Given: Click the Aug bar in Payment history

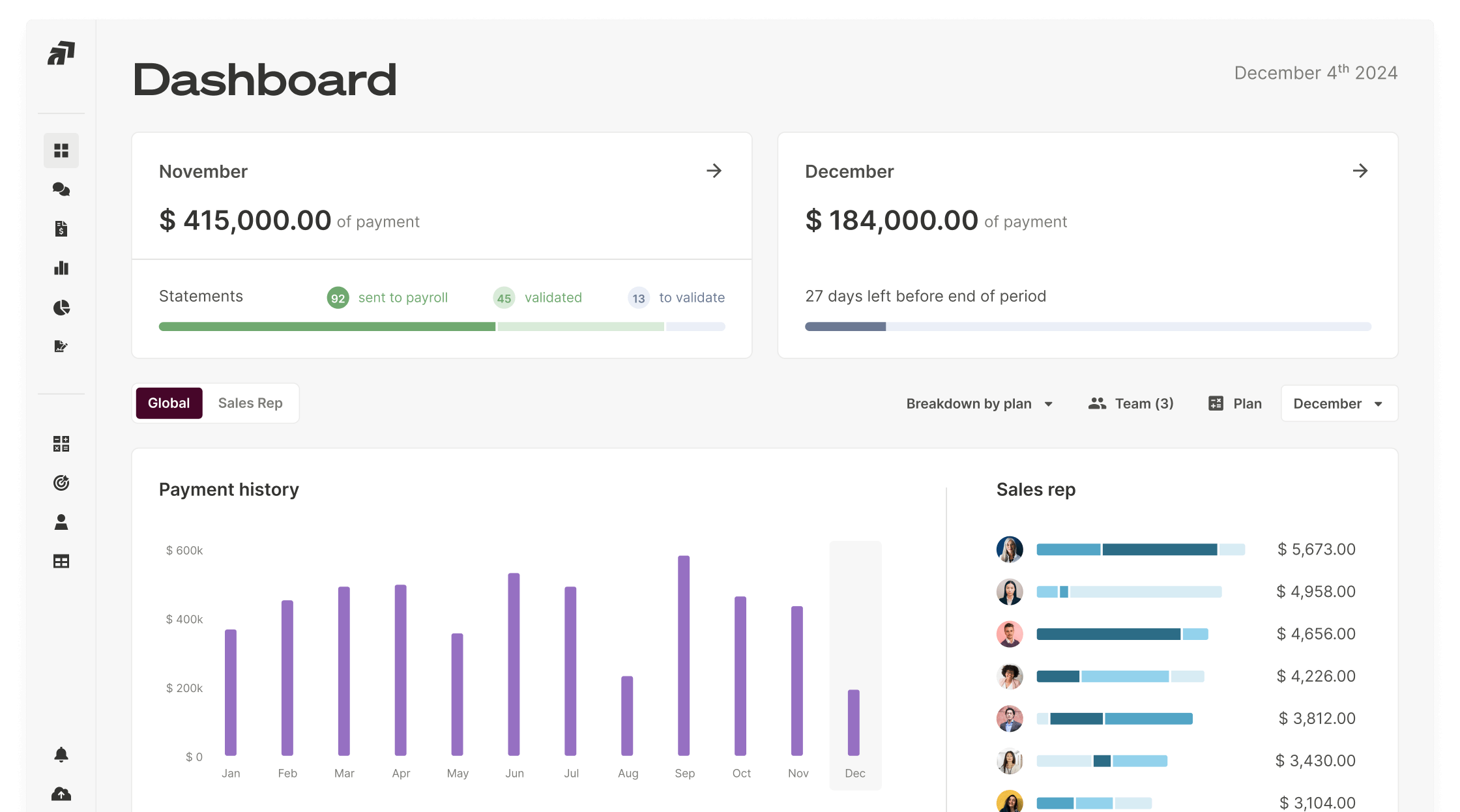Looking at the screenshot, I should pos(627,716).
